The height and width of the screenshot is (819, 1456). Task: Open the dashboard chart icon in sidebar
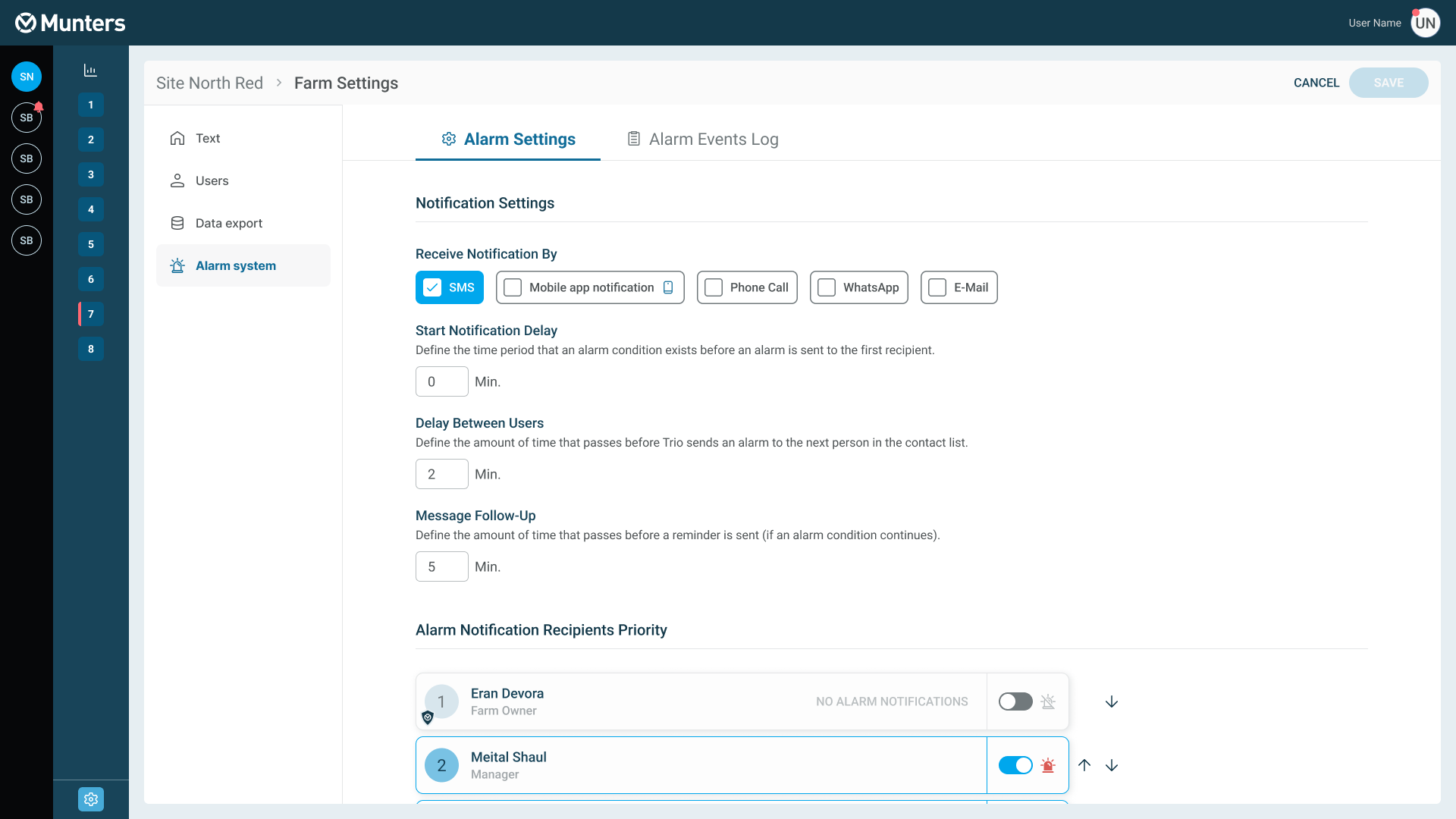point(90,71)
